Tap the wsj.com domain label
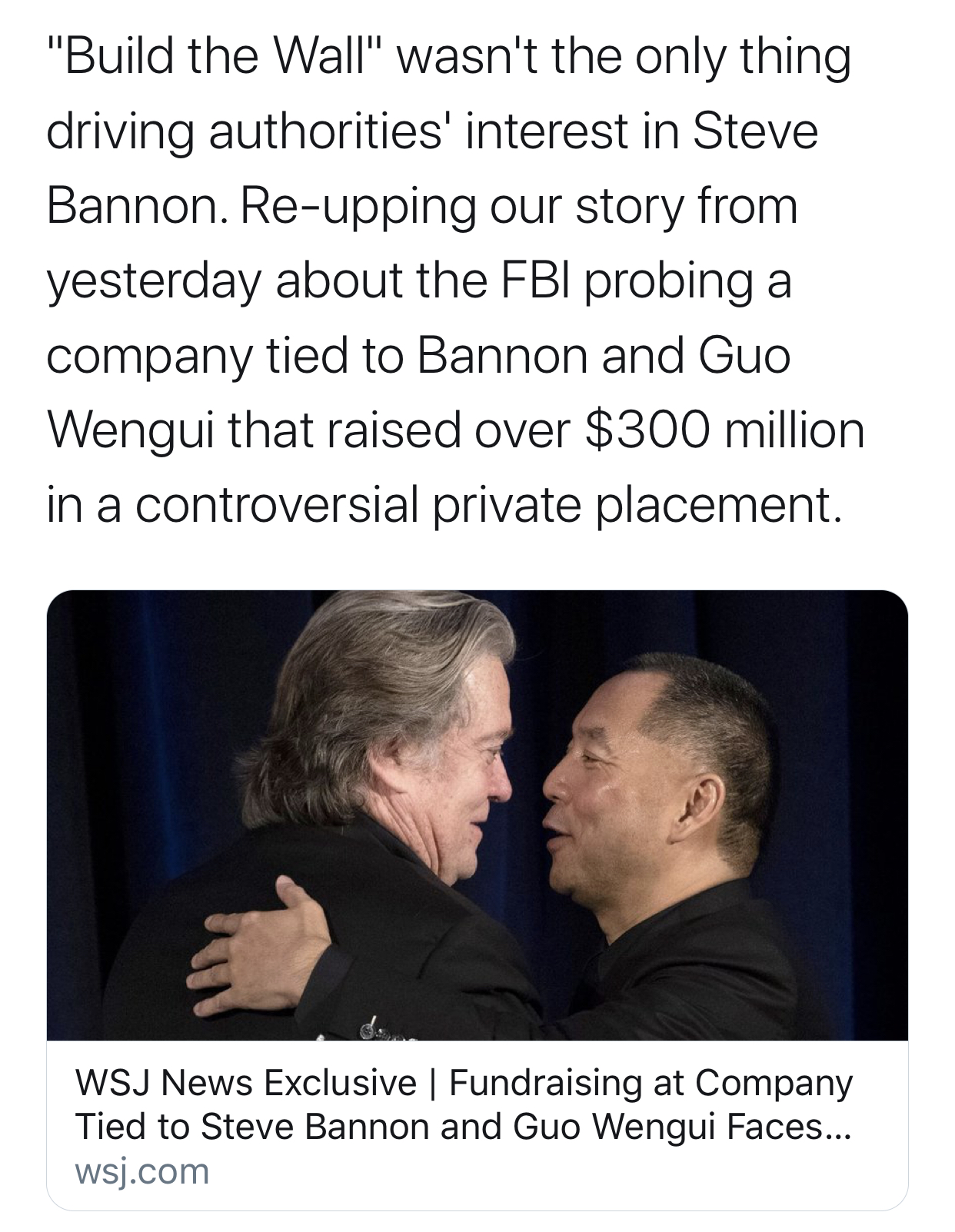The height and width of the screenshot is (1232, 955). point(142,1171)
